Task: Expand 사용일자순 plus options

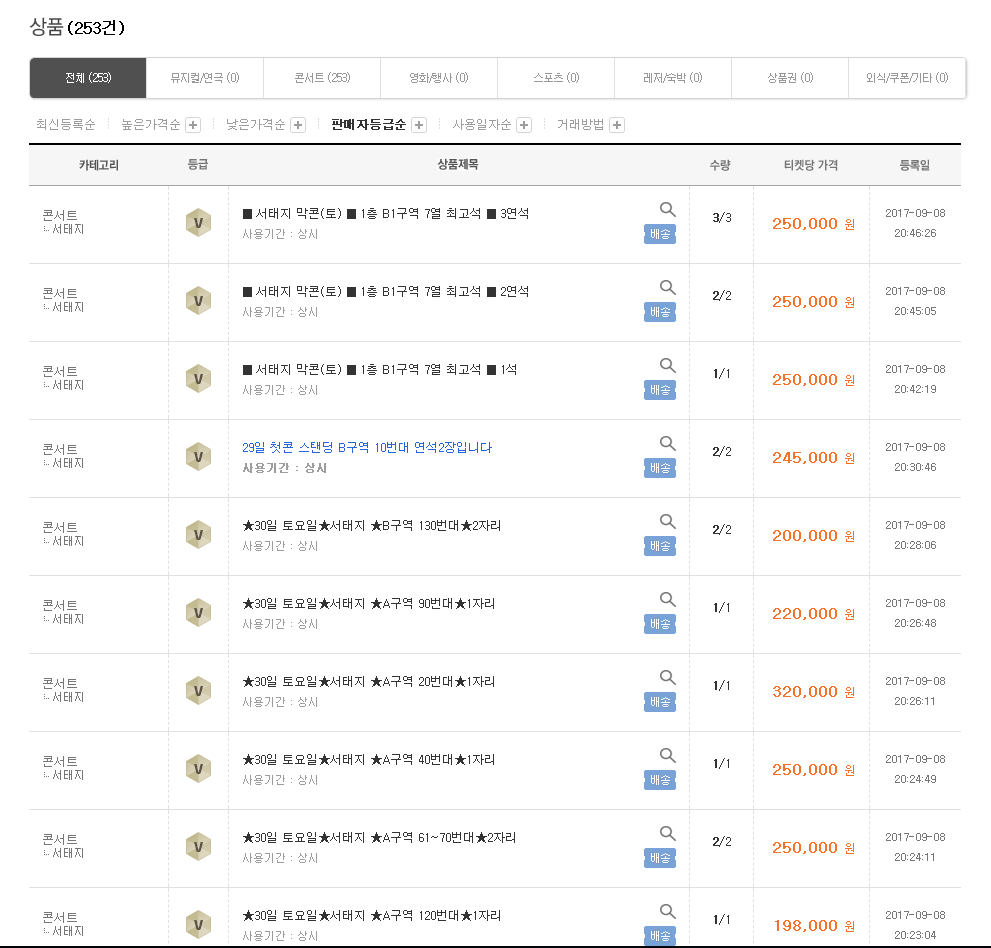Action: pos(523,125)
